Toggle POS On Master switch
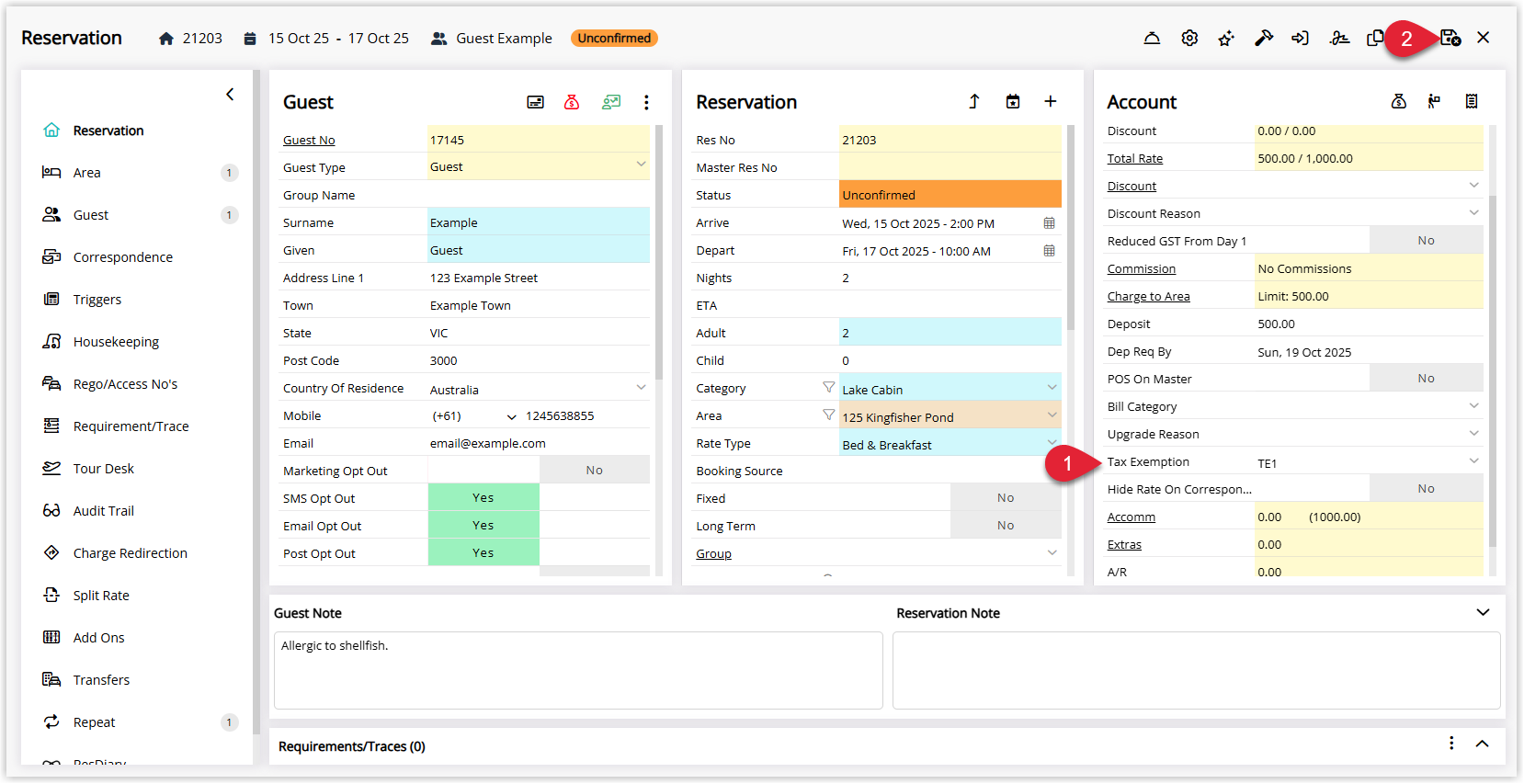Viewport: 1524px width, 784px height. [x=1370, y=378]
